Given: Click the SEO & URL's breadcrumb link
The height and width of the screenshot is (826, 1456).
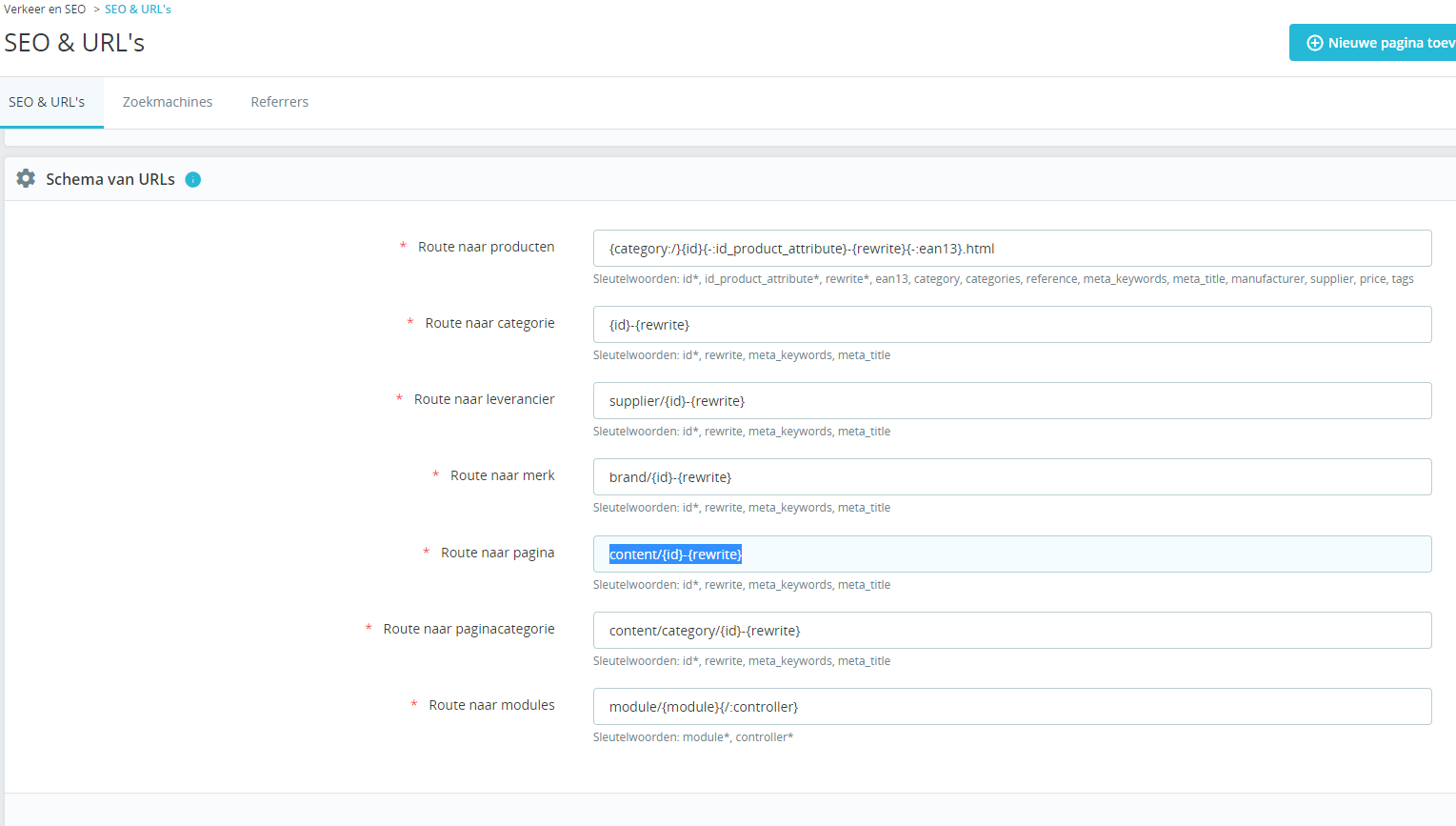Looking at the screenshot, I should [138, 10].
